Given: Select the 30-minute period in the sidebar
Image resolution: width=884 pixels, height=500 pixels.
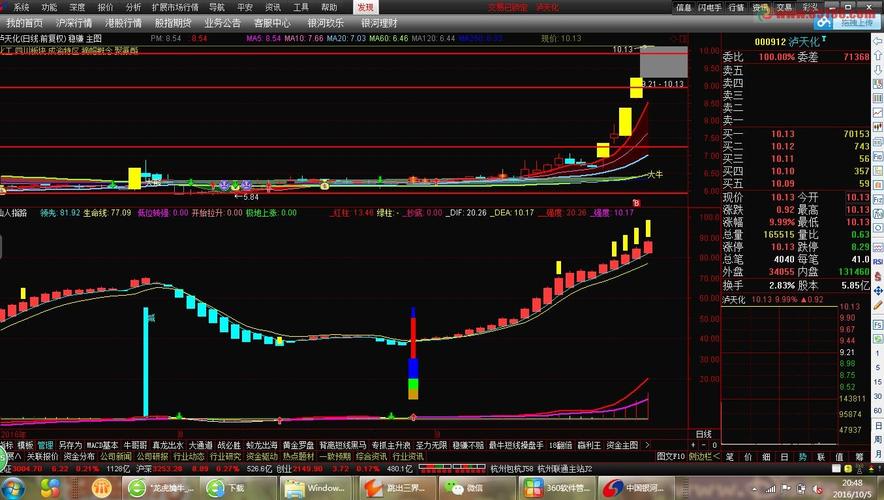Looking at the screenshot, I should [878, 396].
